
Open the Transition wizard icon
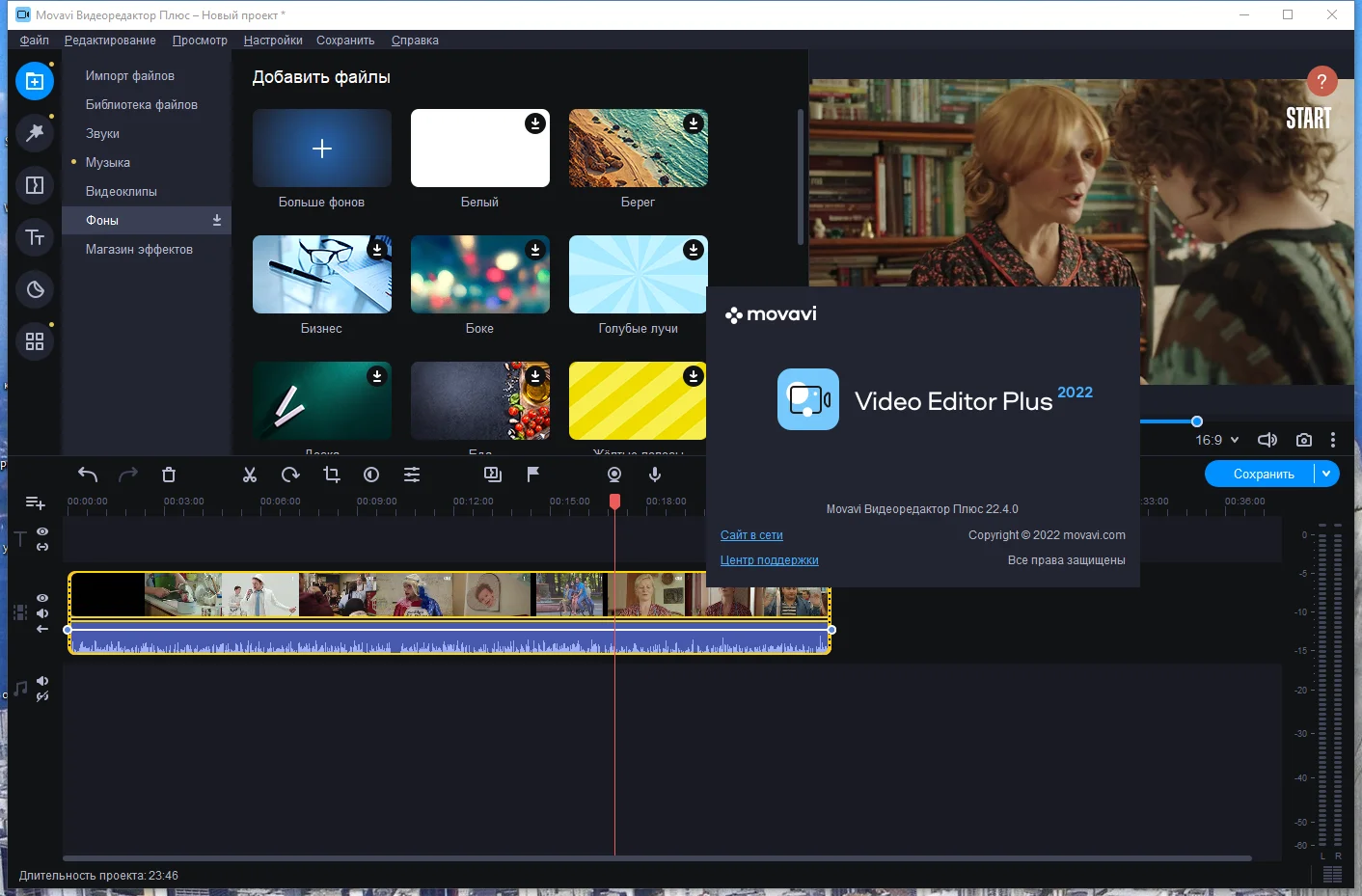pos(493,475)
